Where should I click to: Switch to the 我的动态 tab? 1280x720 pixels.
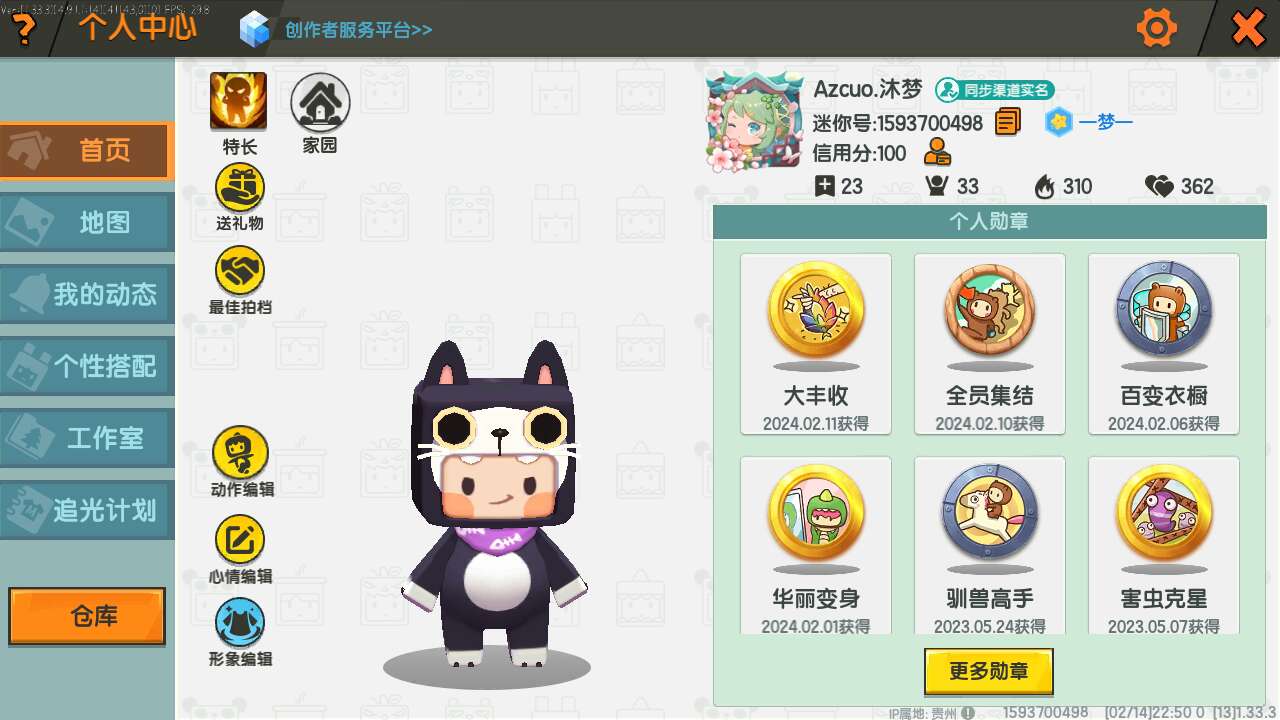pos(87,294)
